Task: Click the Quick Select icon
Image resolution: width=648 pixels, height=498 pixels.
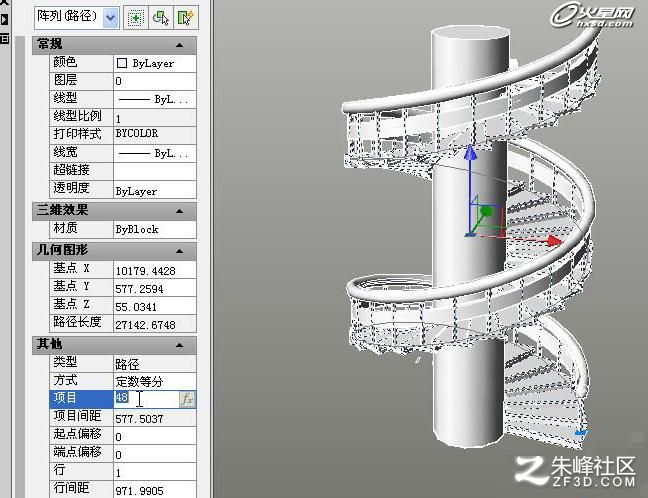Action: [x=186, y=18]
